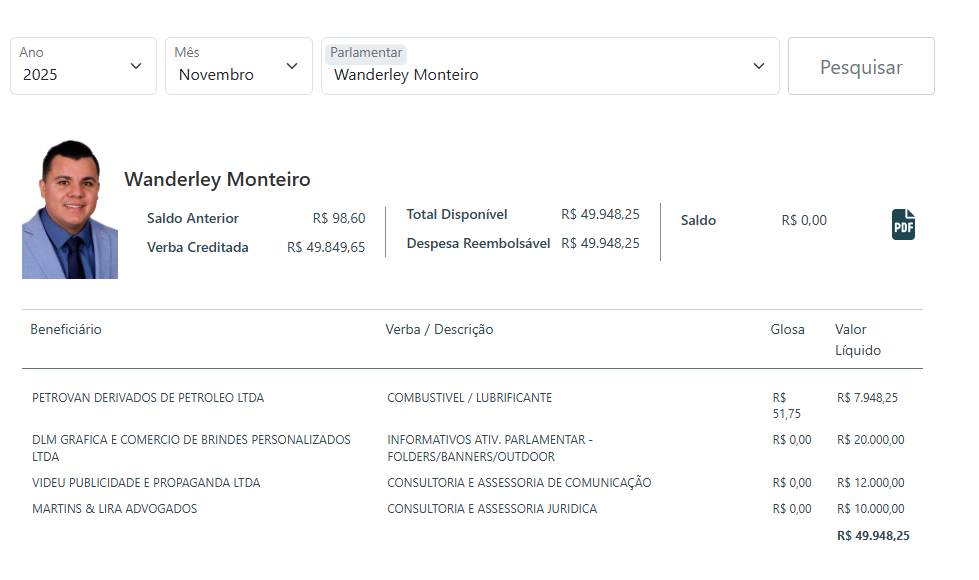
Task: Click the Beneficiário column header
Action: coord(66,330)
